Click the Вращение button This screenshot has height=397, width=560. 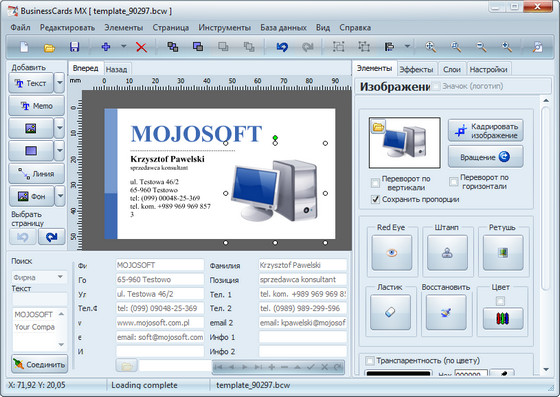pos(486,157)
